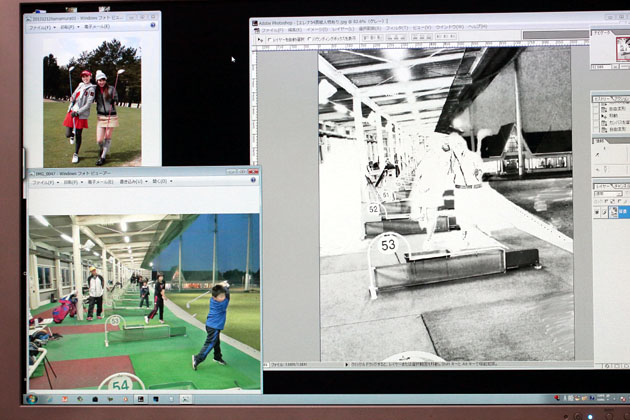Click the Photoshop document icon beside the File menu
Image resolution: width=630 pixels, height=420 pixels.
(x=255, y=31)
